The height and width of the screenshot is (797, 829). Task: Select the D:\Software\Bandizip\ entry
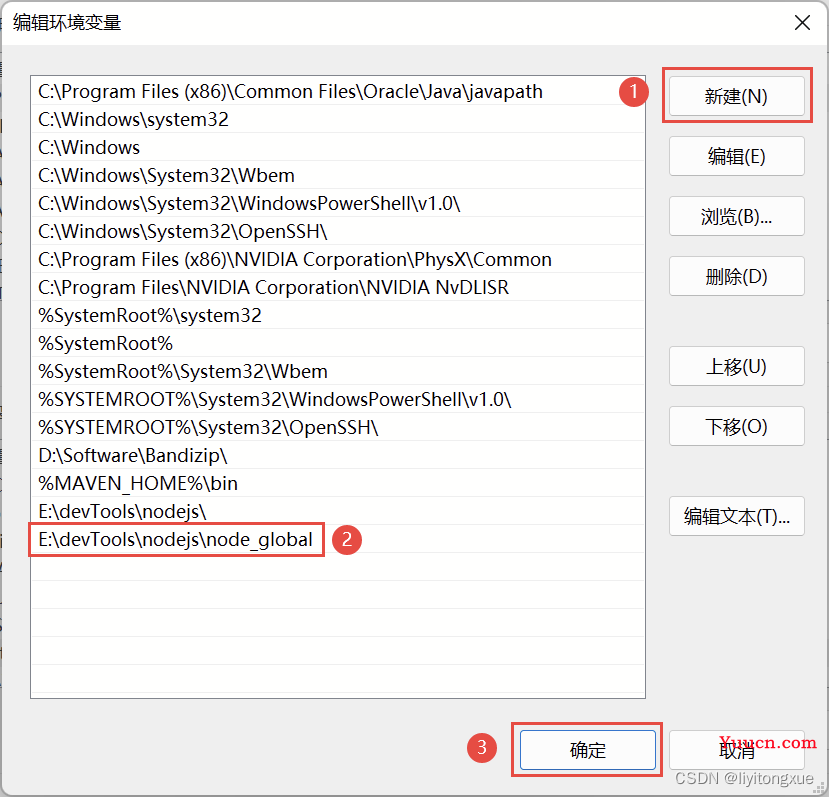338,456
